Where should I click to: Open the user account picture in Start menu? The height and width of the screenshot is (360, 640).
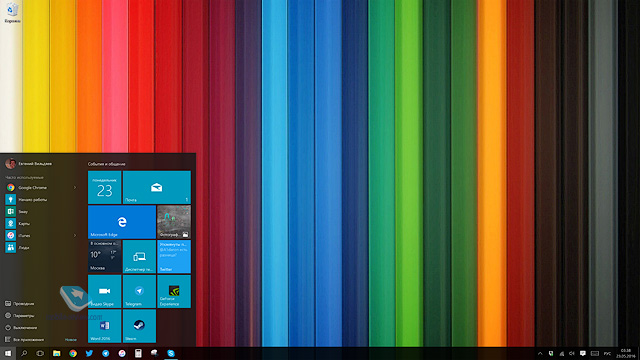[10, 164]
